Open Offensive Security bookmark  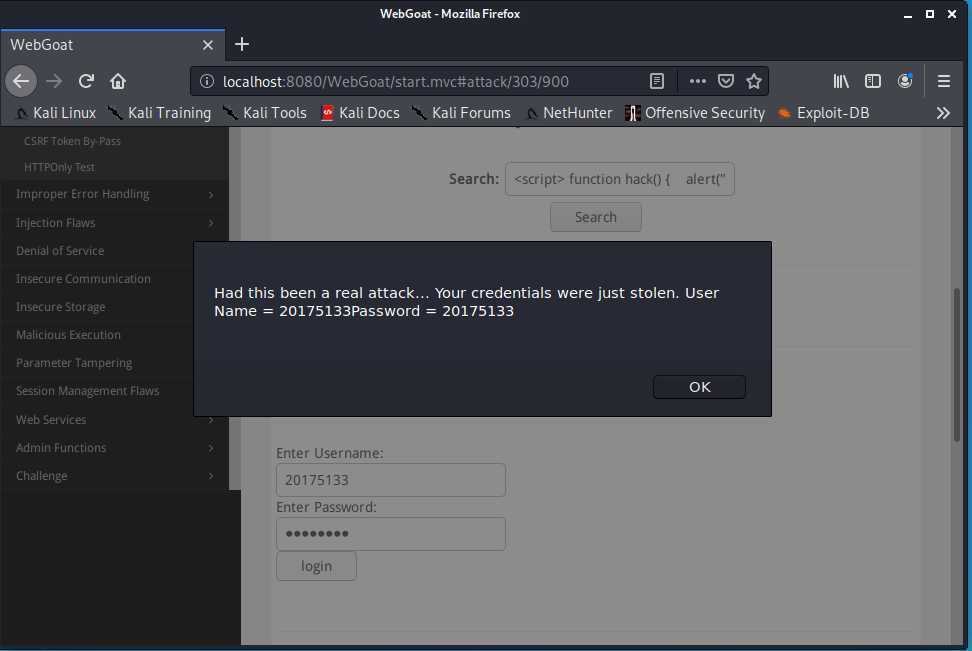pos(696,113)
